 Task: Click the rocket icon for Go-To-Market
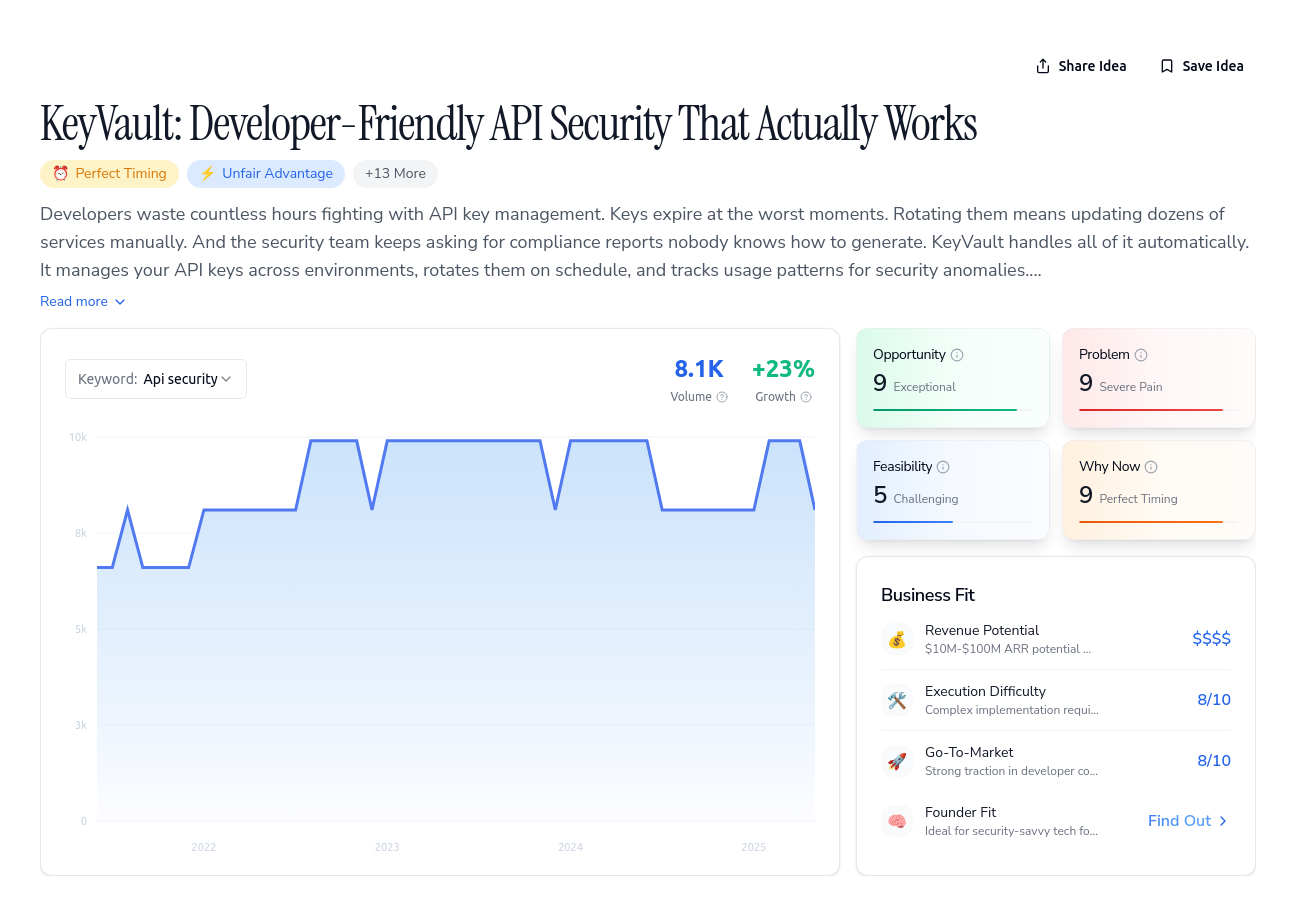(x=897, y=761)
